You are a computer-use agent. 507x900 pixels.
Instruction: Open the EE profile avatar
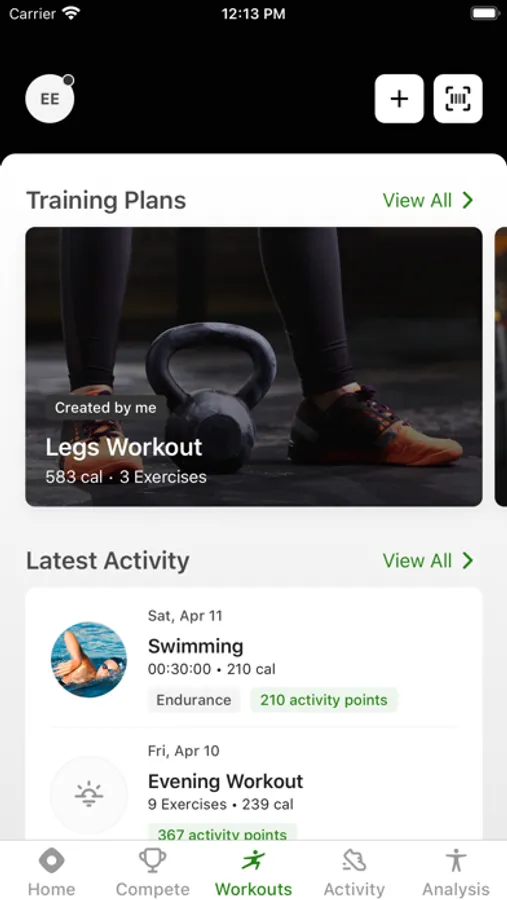50,99
